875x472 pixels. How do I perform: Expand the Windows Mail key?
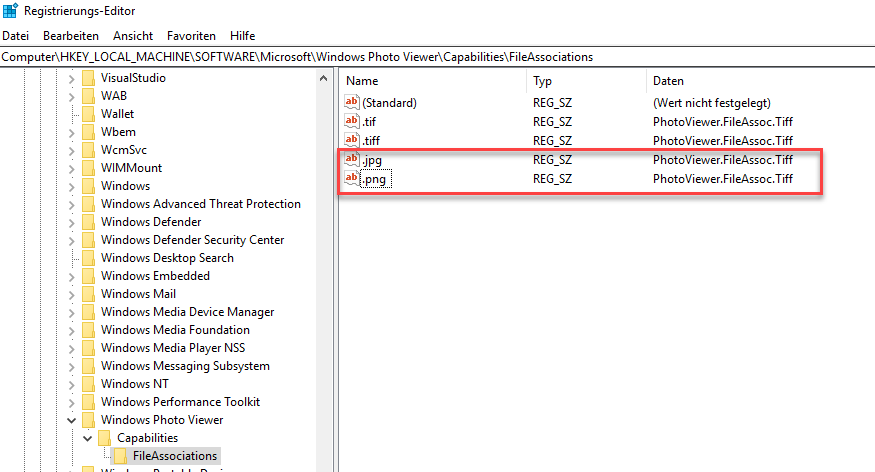coord(71,295)
